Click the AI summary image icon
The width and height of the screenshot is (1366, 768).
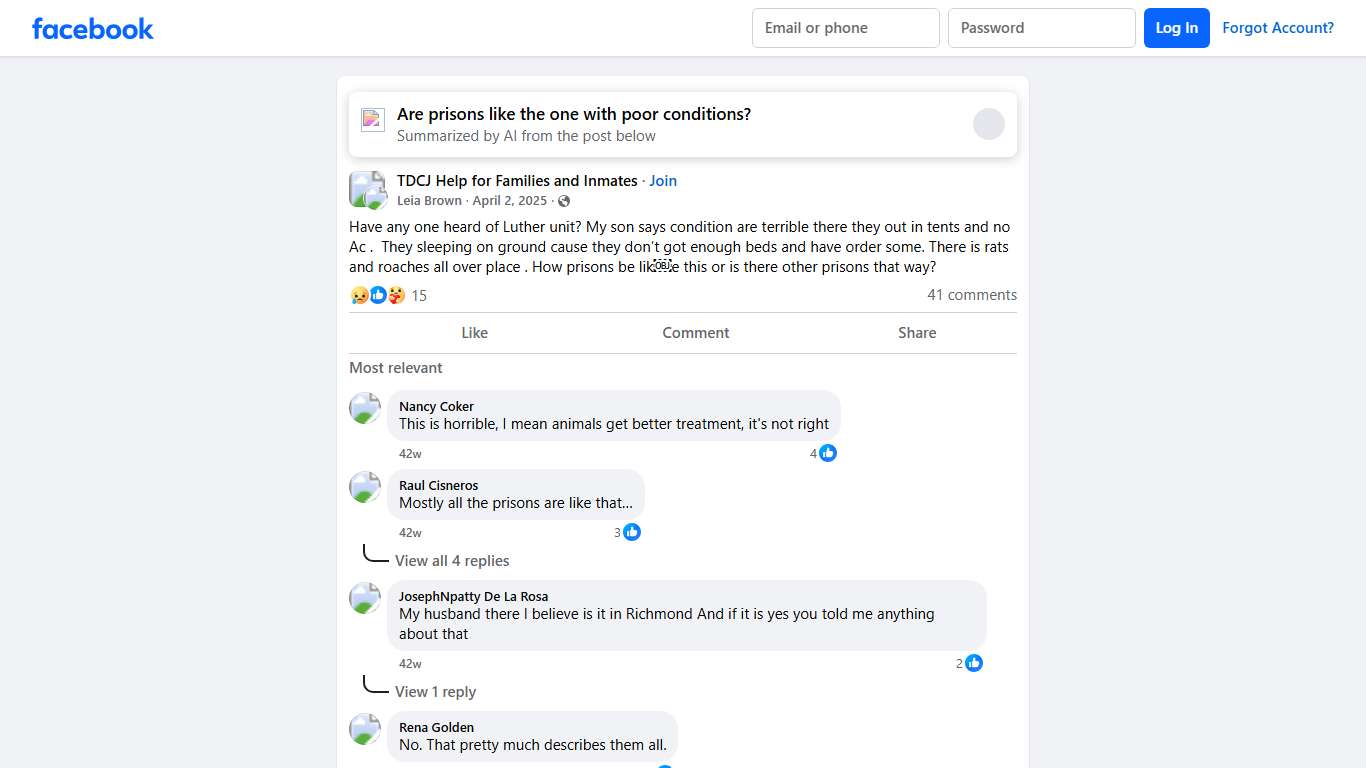point(373,120)
